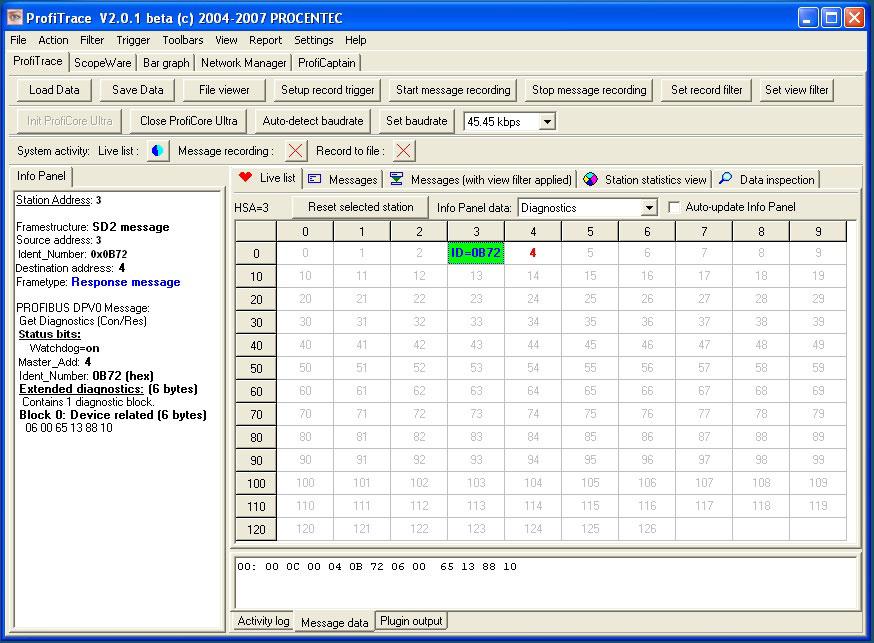Click Auto-detect baudrate button
The width and height of the screenshot is (874, 643).
coord(313,121)
